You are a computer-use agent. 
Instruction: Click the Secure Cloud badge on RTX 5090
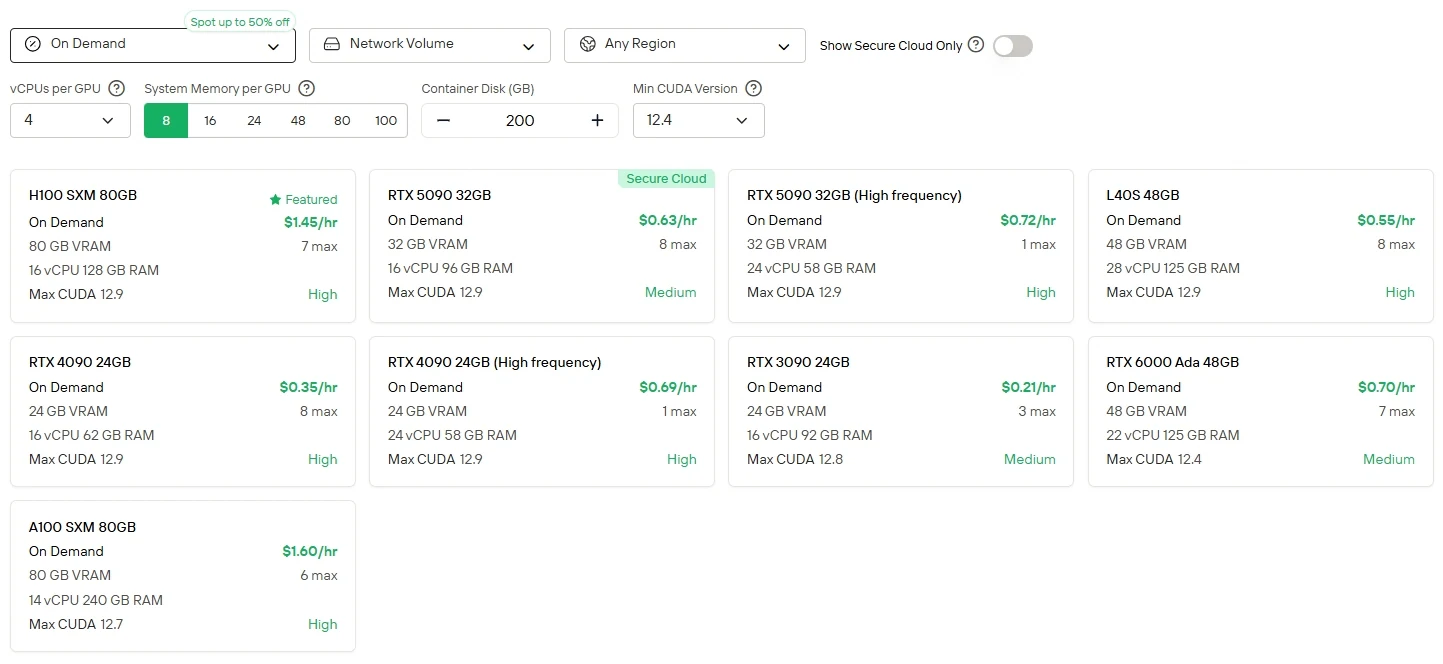click(666, 179)
